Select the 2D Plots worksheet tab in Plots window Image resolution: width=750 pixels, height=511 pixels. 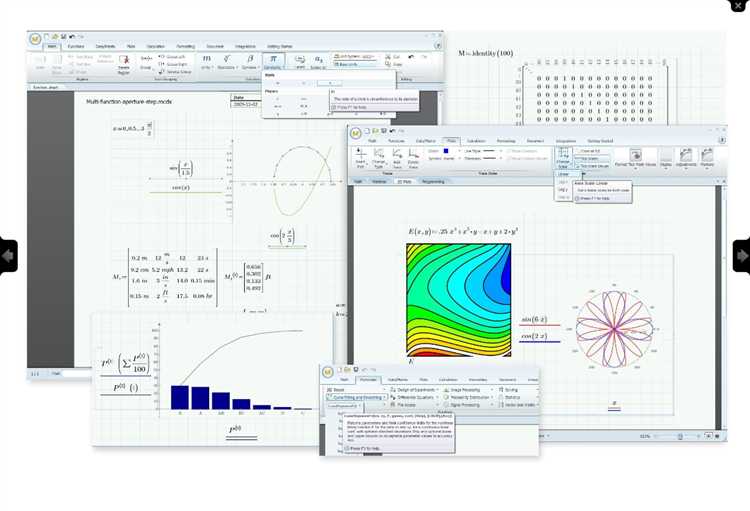click(405, 182)
